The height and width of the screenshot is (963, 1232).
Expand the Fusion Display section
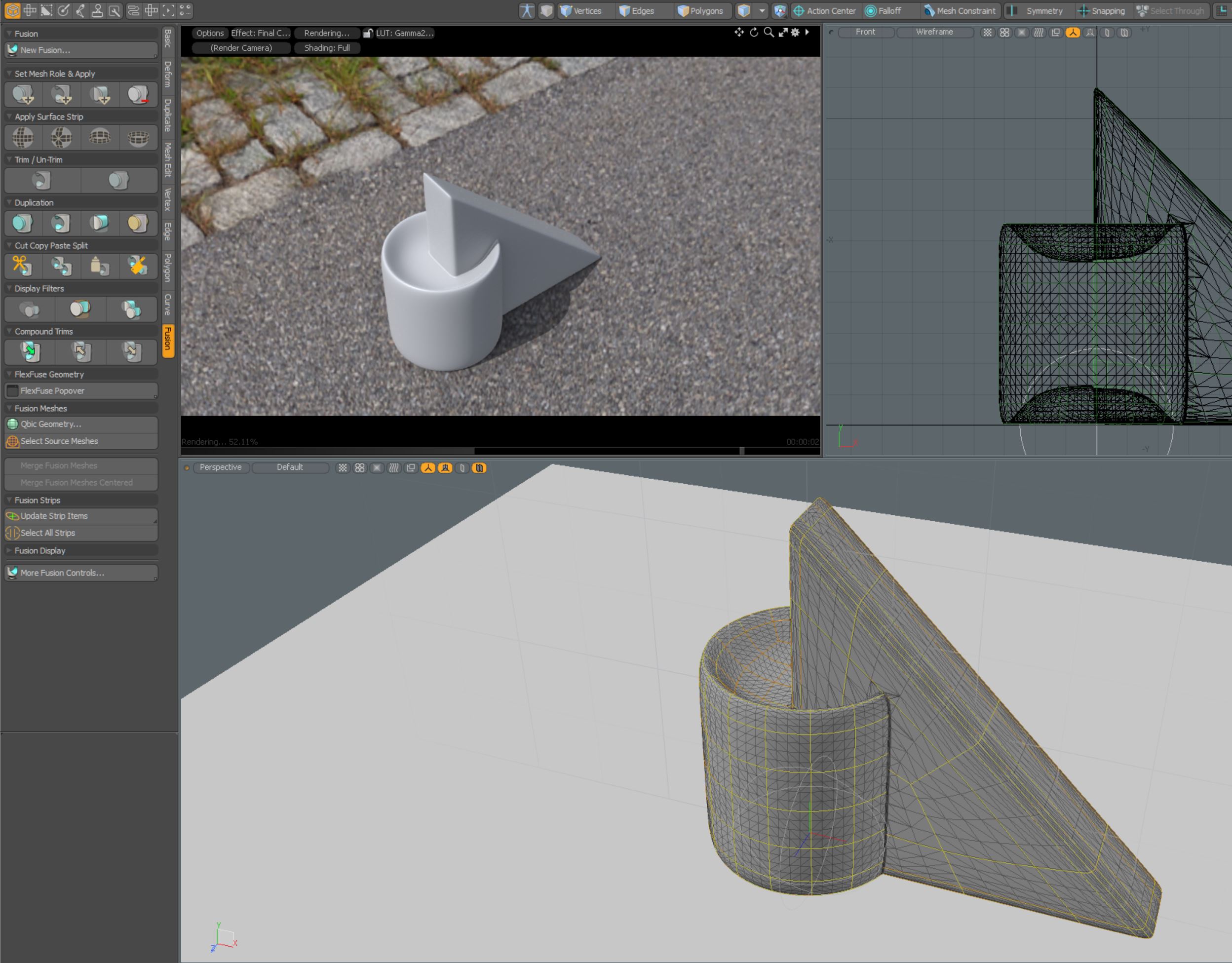coord(39,551)
